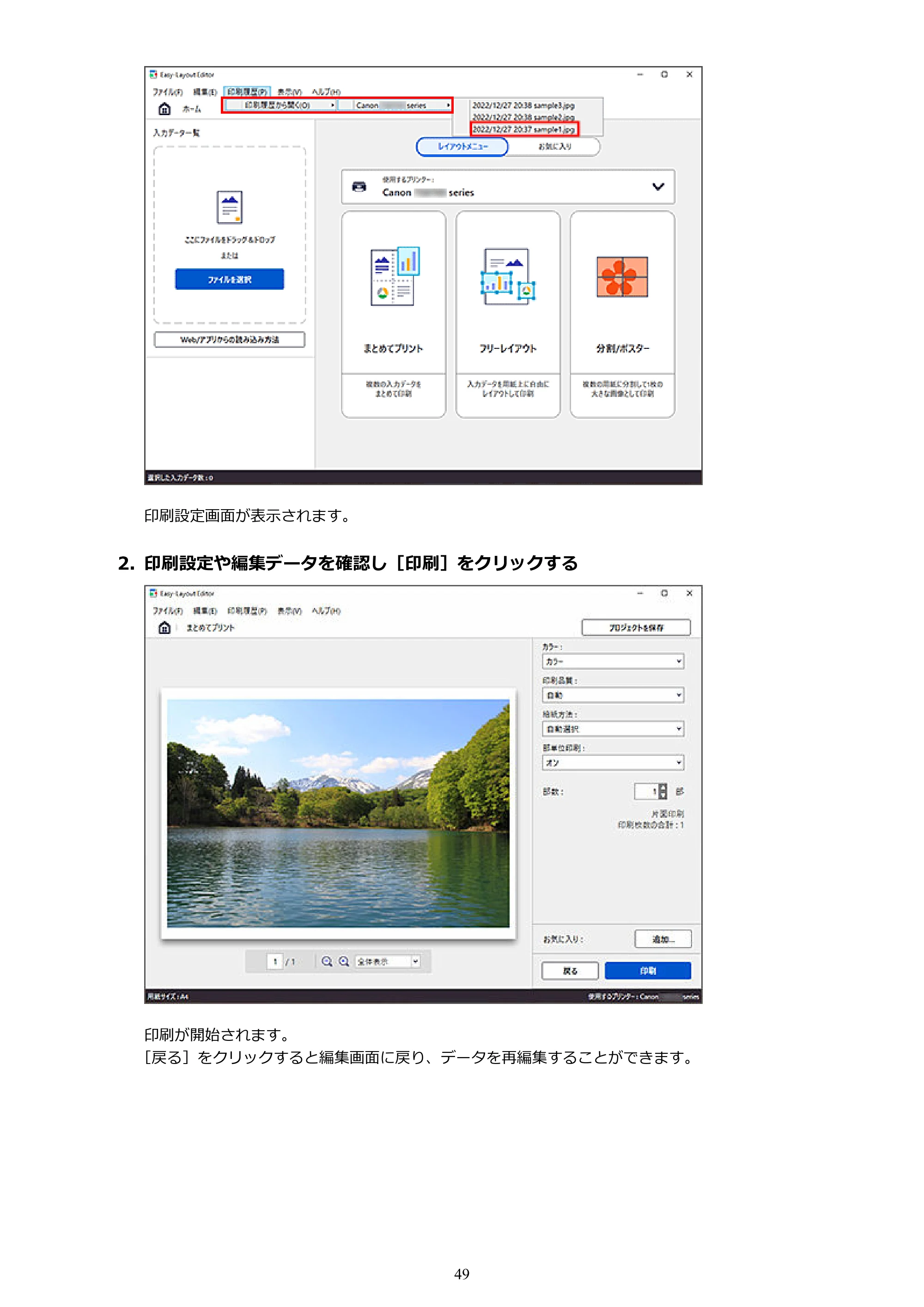Choose the 分割/ポスター layout card
This screenshot has width=924, height=1307.
622,314
